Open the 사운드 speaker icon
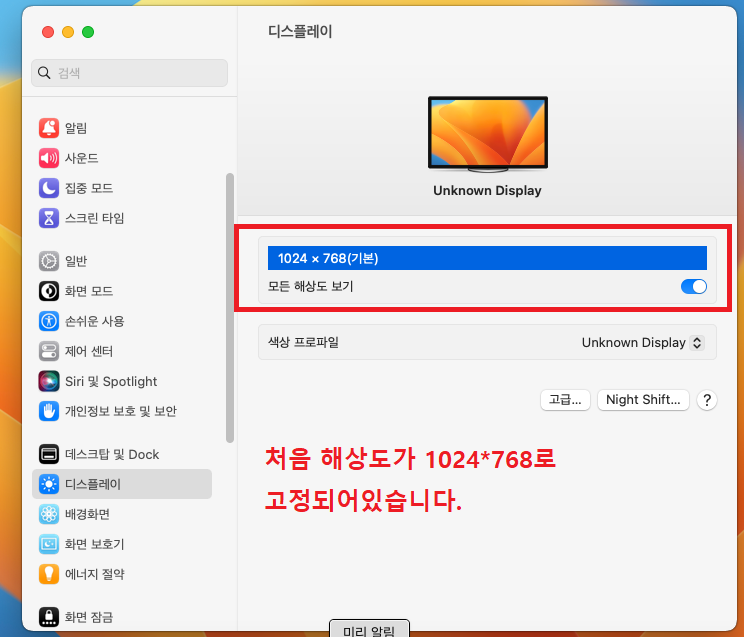This screenshot has height=637, width=744. [x=49, y=158]
